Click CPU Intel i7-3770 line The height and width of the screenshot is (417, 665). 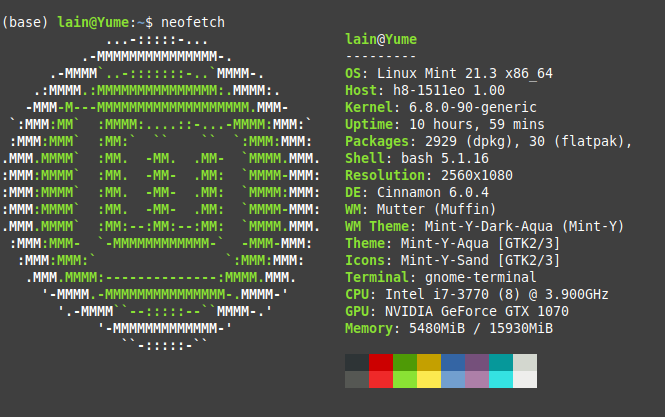(477, 294)
